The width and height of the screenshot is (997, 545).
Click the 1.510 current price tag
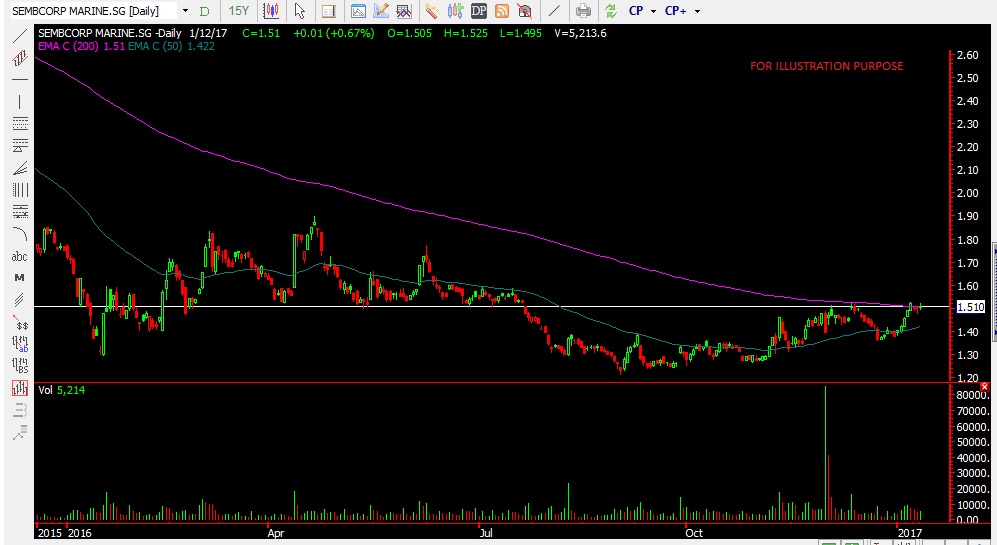click(970, 307)
